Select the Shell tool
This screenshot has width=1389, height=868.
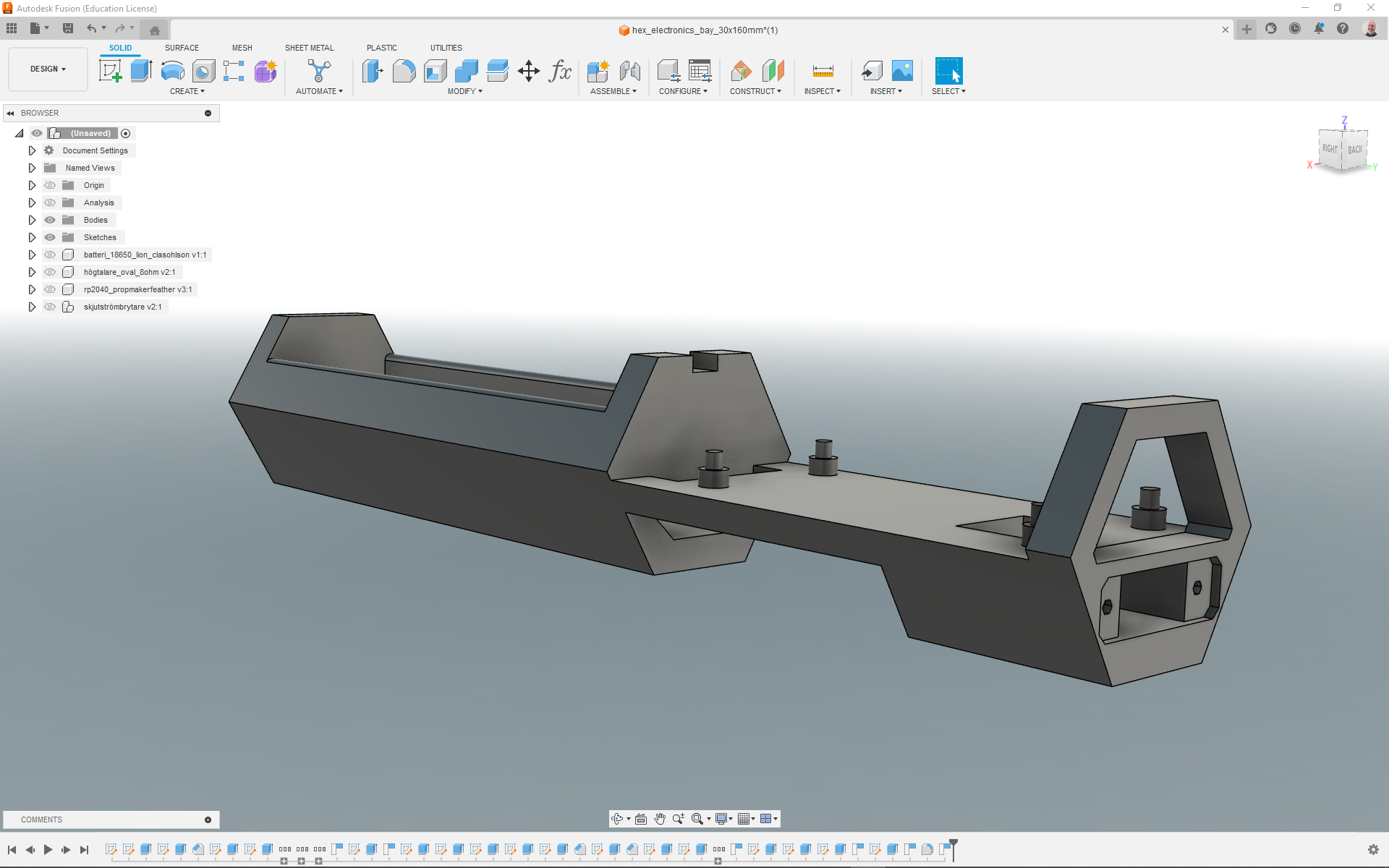pos(435,71)
